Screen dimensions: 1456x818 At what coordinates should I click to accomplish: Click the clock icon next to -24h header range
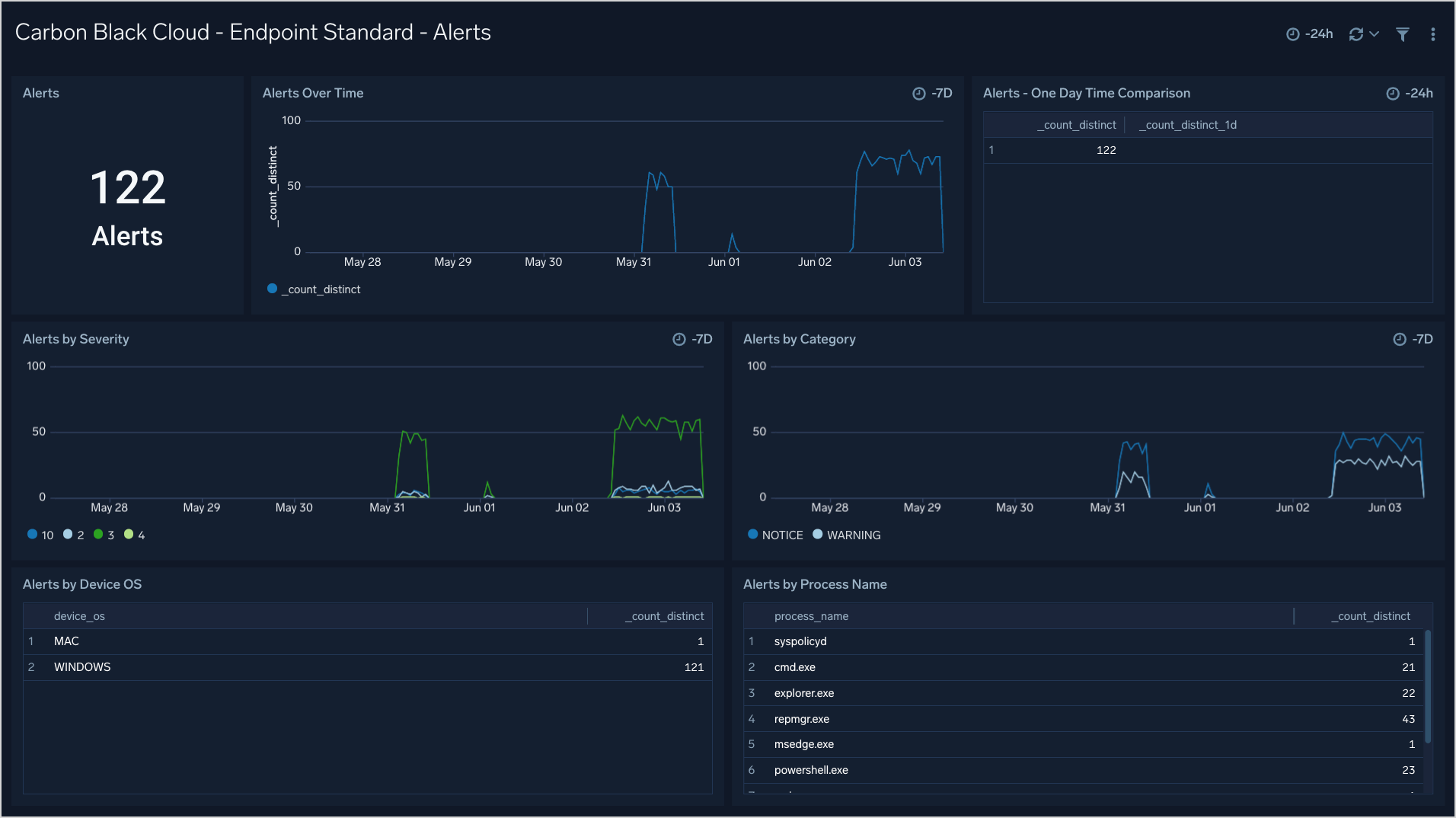[1294, 34]
